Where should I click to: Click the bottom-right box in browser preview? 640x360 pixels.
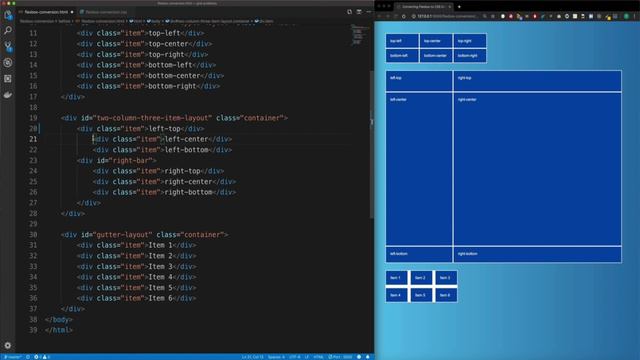coord(470,56)
